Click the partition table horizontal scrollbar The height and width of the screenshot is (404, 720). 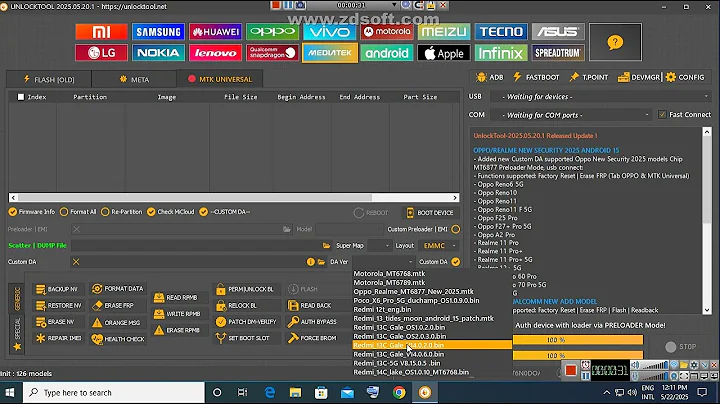coord(195,197)
